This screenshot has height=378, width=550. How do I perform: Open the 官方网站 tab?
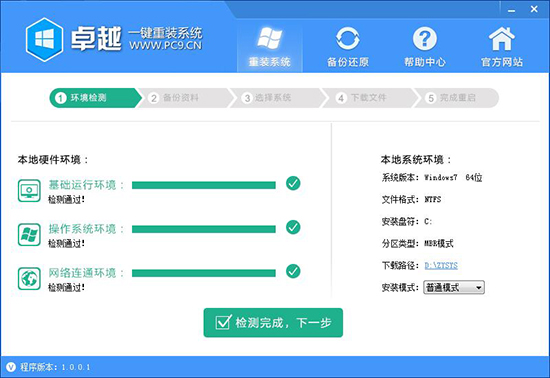coord(502,46)
